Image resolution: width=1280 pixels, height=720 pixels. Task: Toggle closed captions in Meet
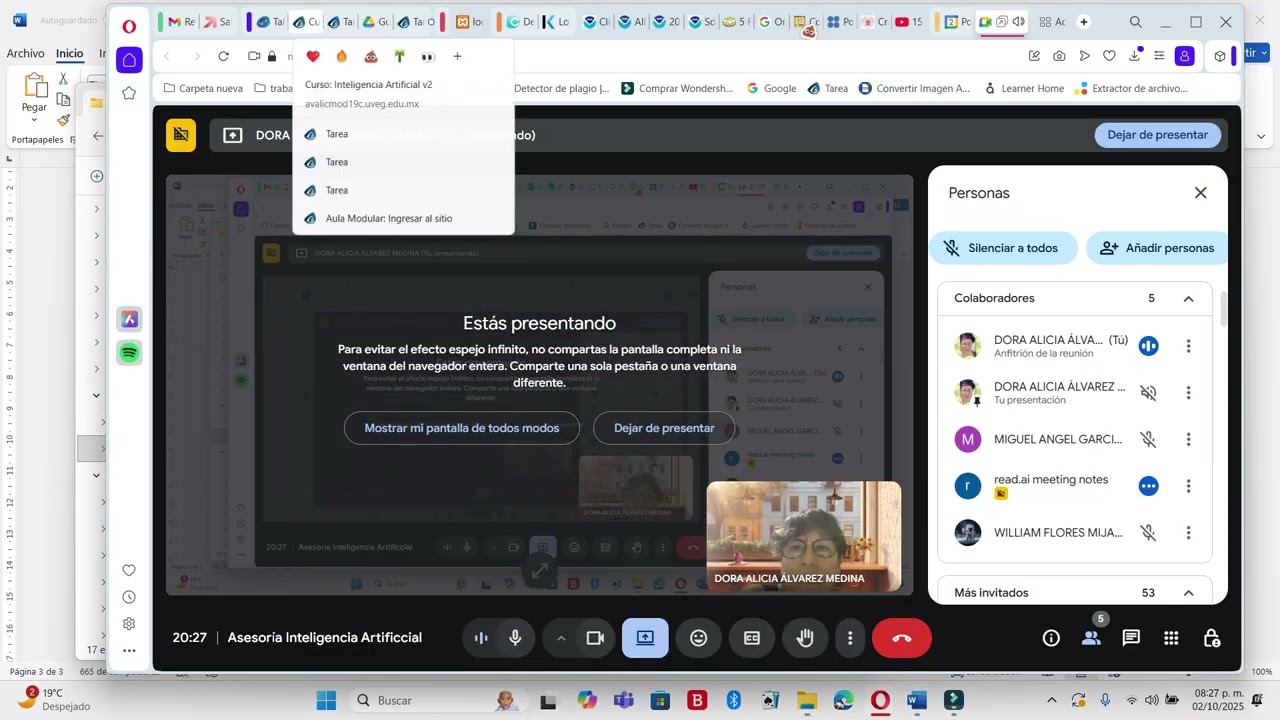pyautogui.click(x=752, y=638)
